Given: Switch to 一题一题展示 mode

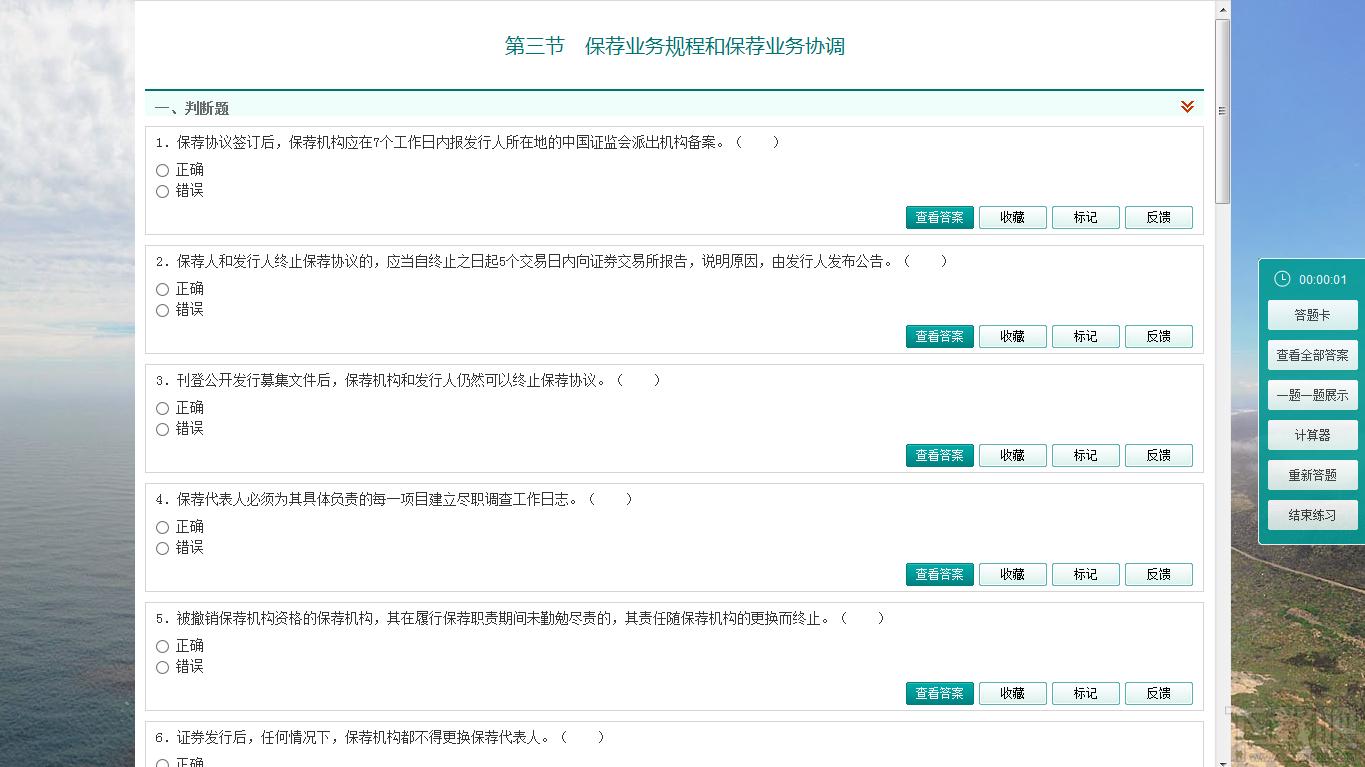Looking at the screenshot, I should click(x=1312, y=395).
